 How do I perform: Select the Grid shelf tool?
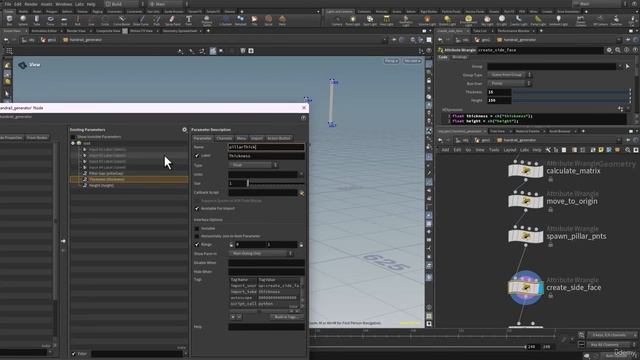(x=64, y=20)
